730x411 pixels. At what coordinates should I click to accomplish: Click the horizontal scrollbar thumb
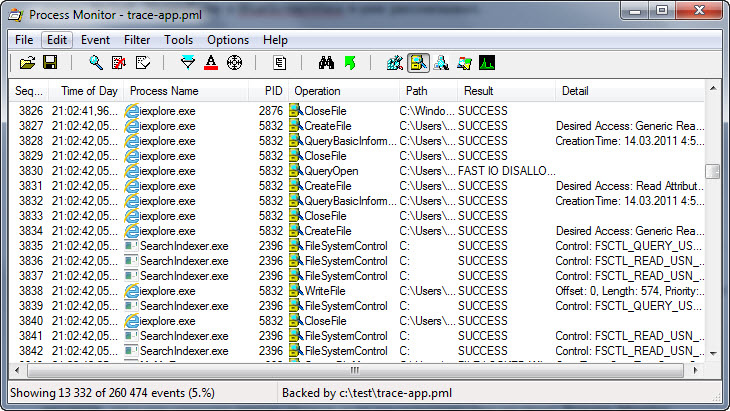pyautogui.click(x=355, y=371)
